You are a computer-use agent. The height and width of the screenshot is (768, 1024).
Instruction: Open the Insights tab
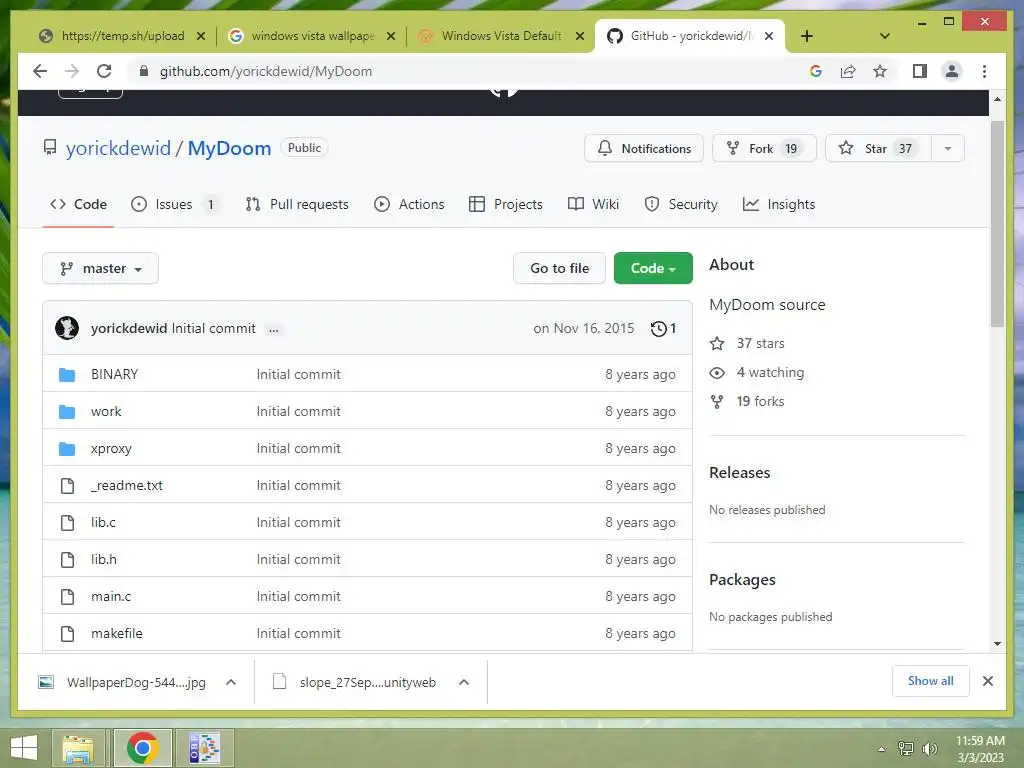(x=778, y=204)
